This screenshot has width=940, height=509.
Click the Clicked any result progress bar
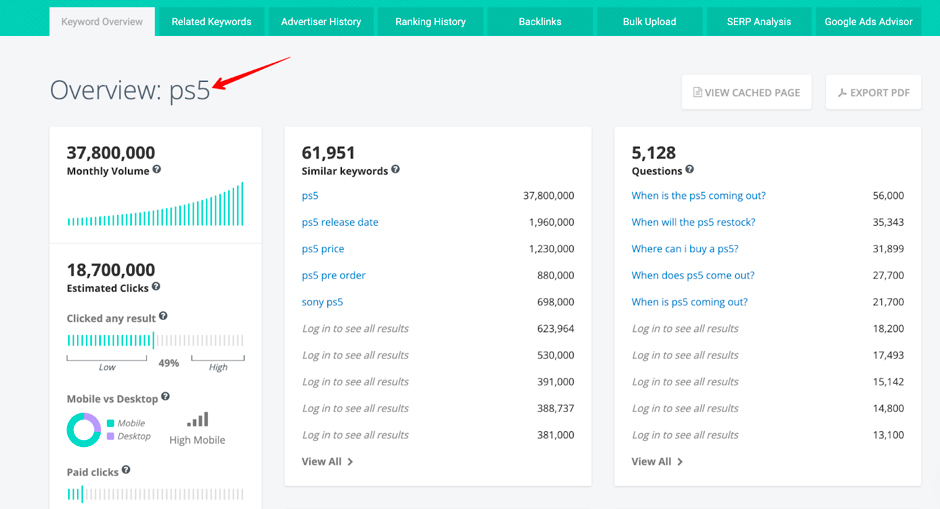click(155, 340)
